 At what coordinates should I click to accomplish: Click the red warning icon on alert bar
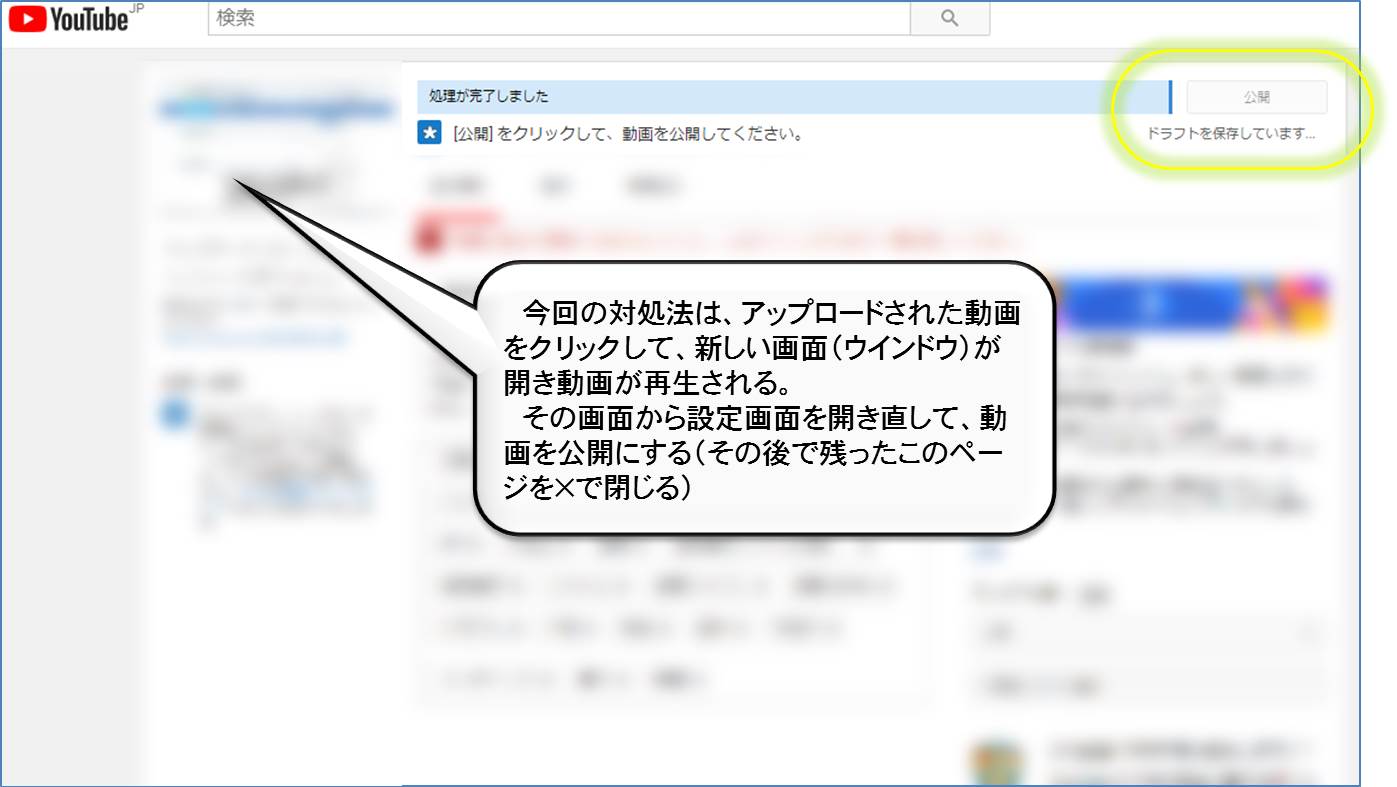[429, 238]
